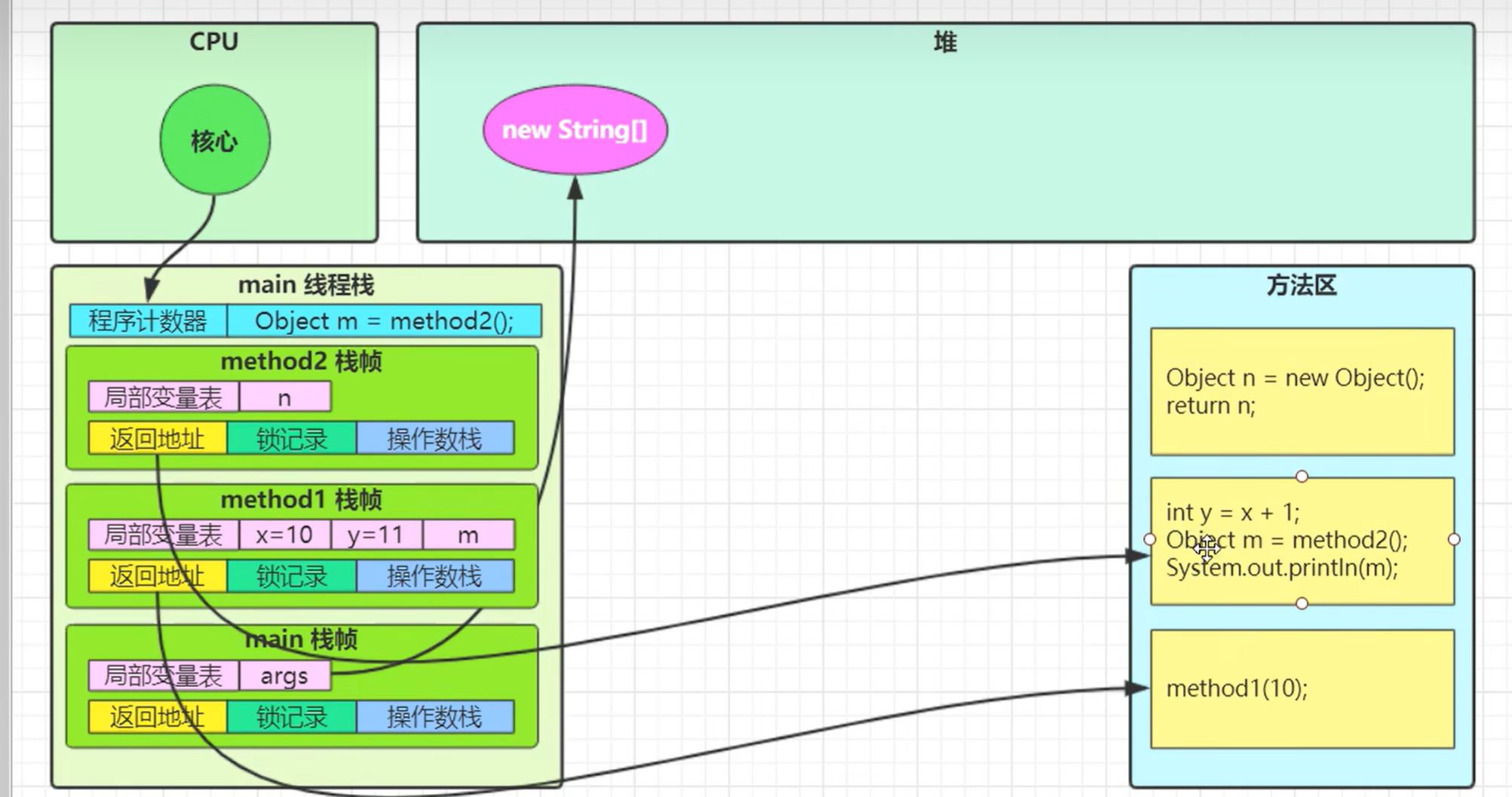Image resolution: width=1512 pixels, height=797 pixels.
Task: Click the m cell in method1 frame
Action: pos(468,535)
